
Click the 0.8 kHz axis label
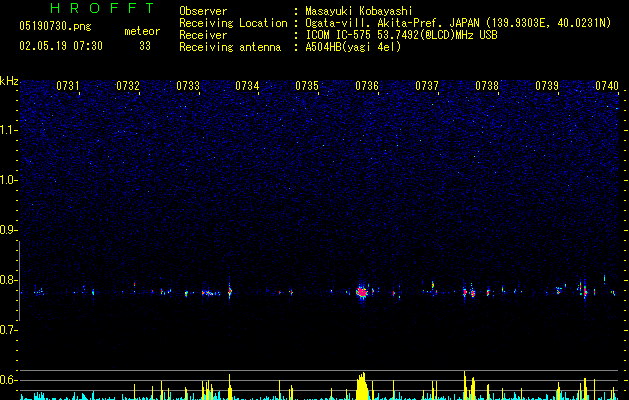tap(8, 280)
